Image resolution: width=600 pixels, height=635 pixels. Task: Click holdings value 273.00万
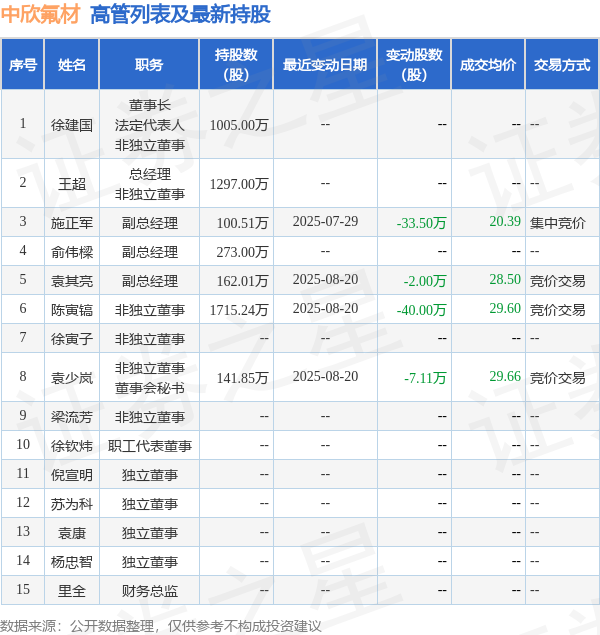coord(243,252)
